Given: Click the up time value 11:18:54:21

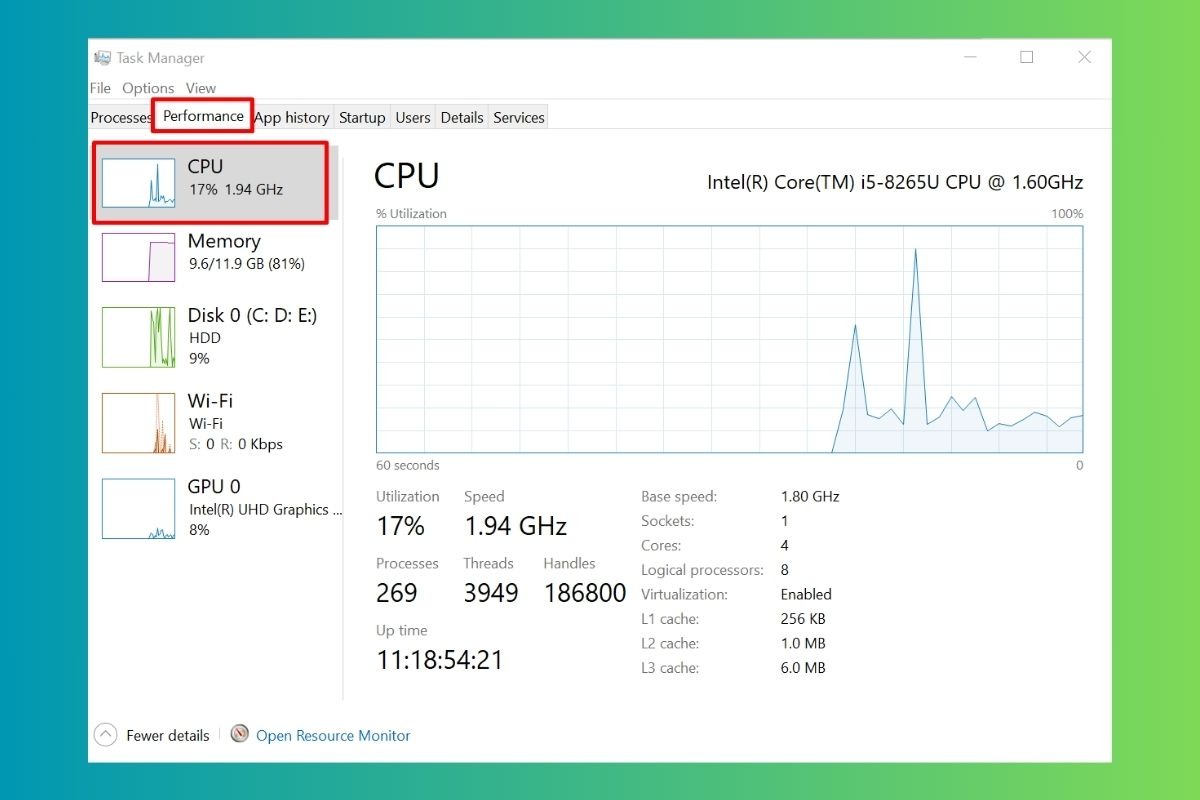Looking at the screenshot, I should pos(439,660).
